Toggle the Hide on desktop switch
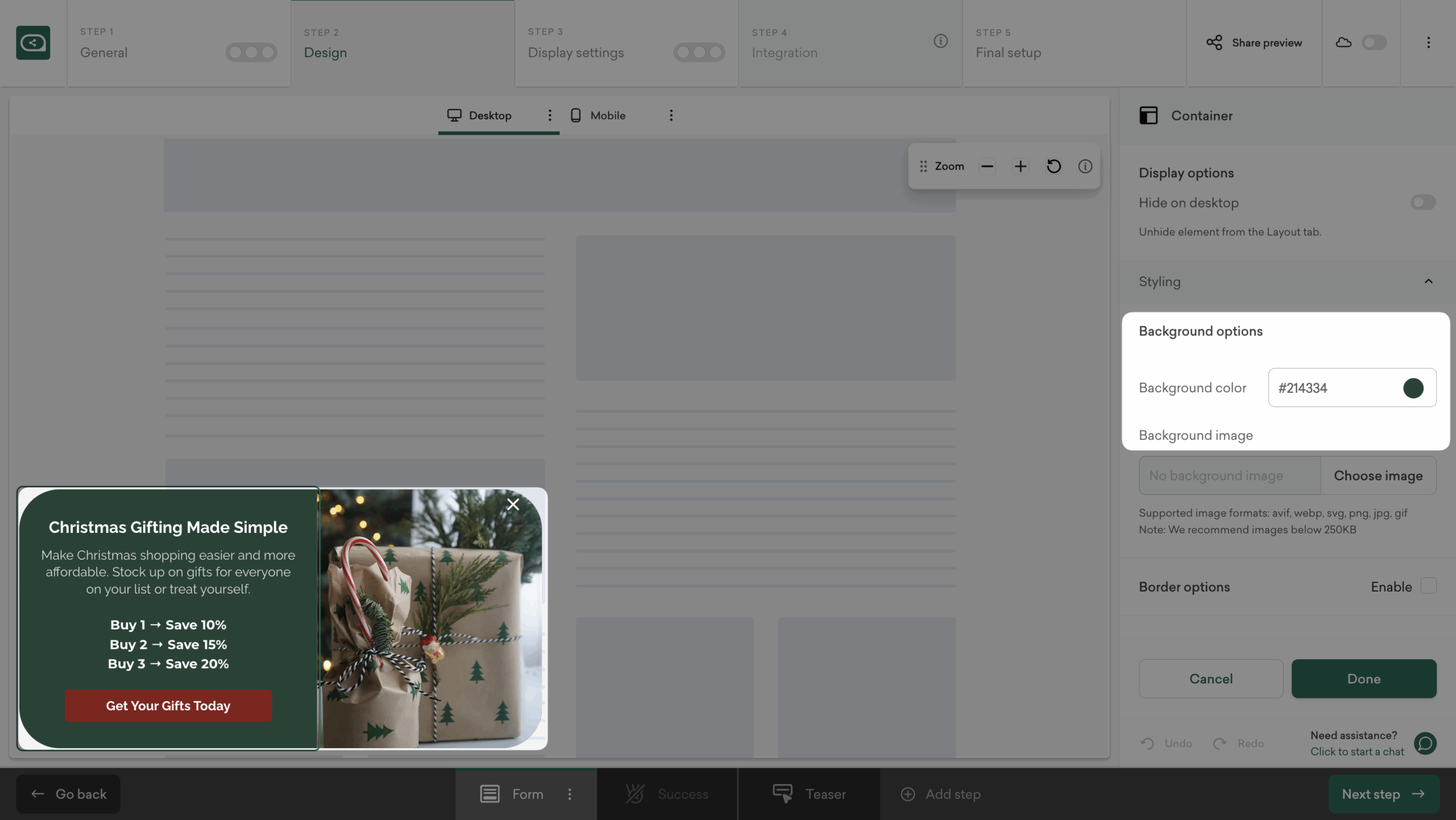 pyautogui.click(x=1422, y=202)
